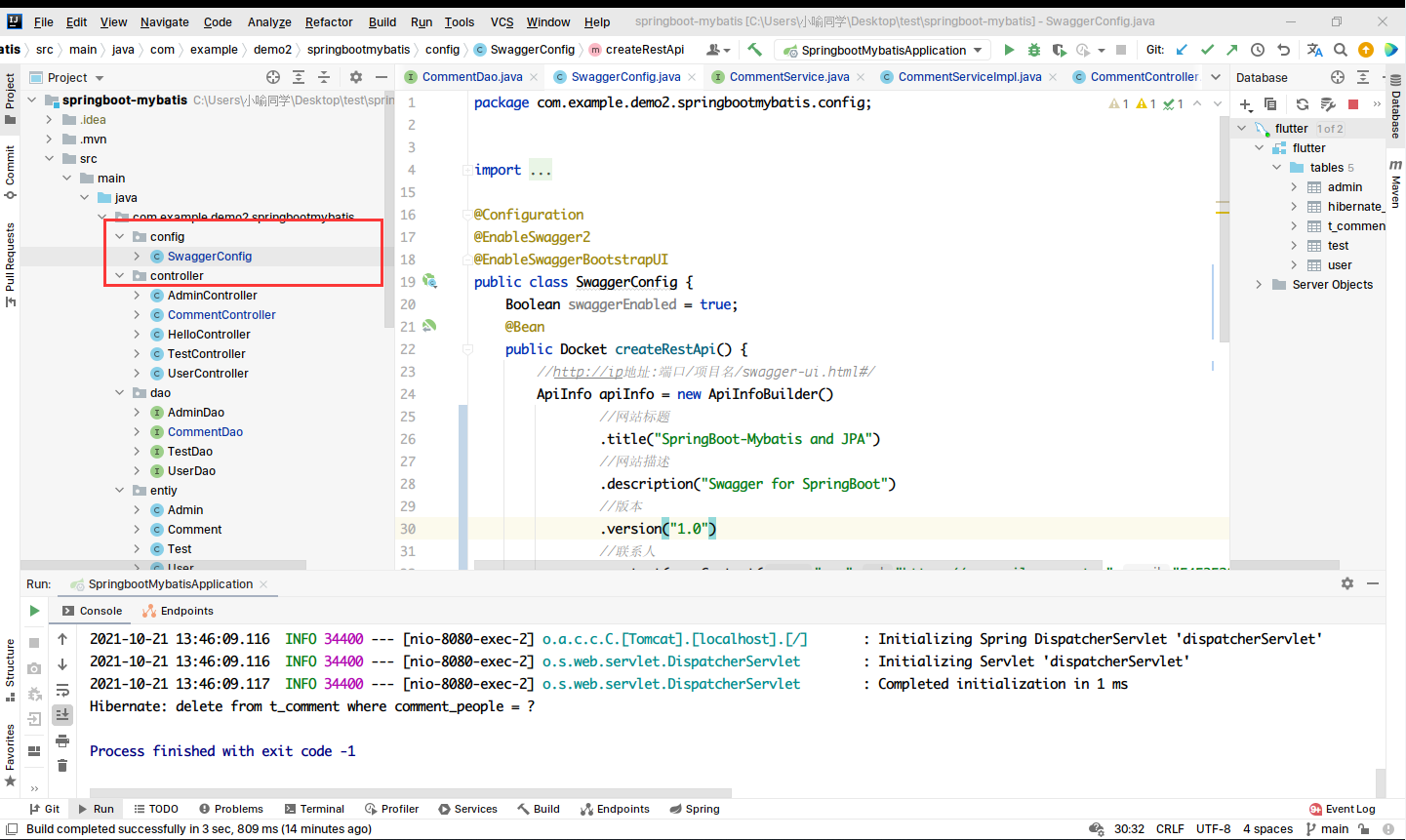Open the Run panel's gear settings
Viewport: 1406px width, 840px height.
point(1347,583)
